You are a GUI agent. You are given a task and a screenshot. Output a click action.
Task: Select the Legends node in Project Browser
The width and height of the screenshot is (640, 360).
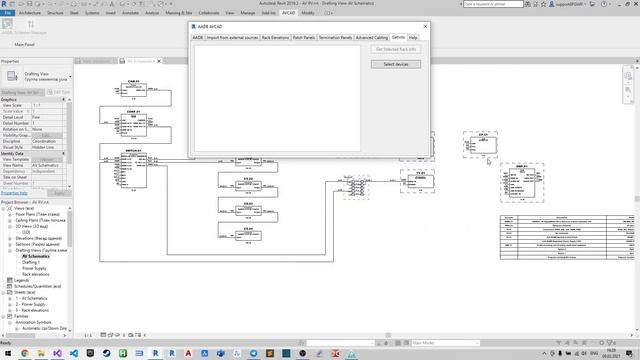22,280
